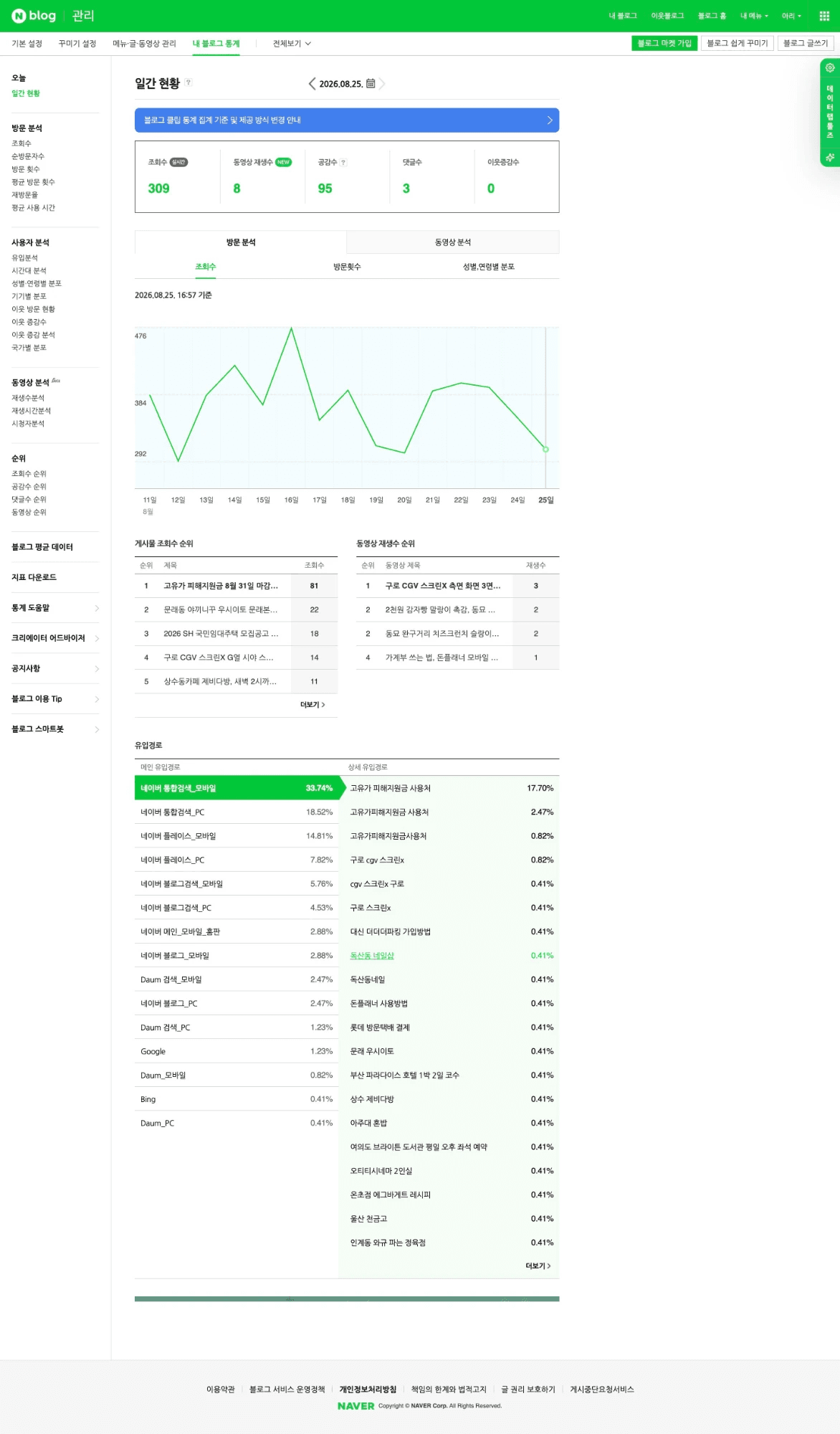Go to 블로그 홈 in header
This screenshot has width=840, height=1434.
click(712, 16)
